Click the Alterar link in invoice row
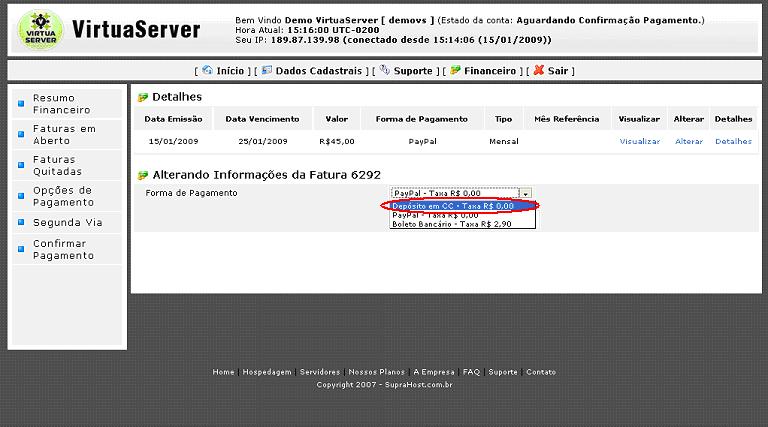Viewport: 768px width, 427px height. click(689, 142)
